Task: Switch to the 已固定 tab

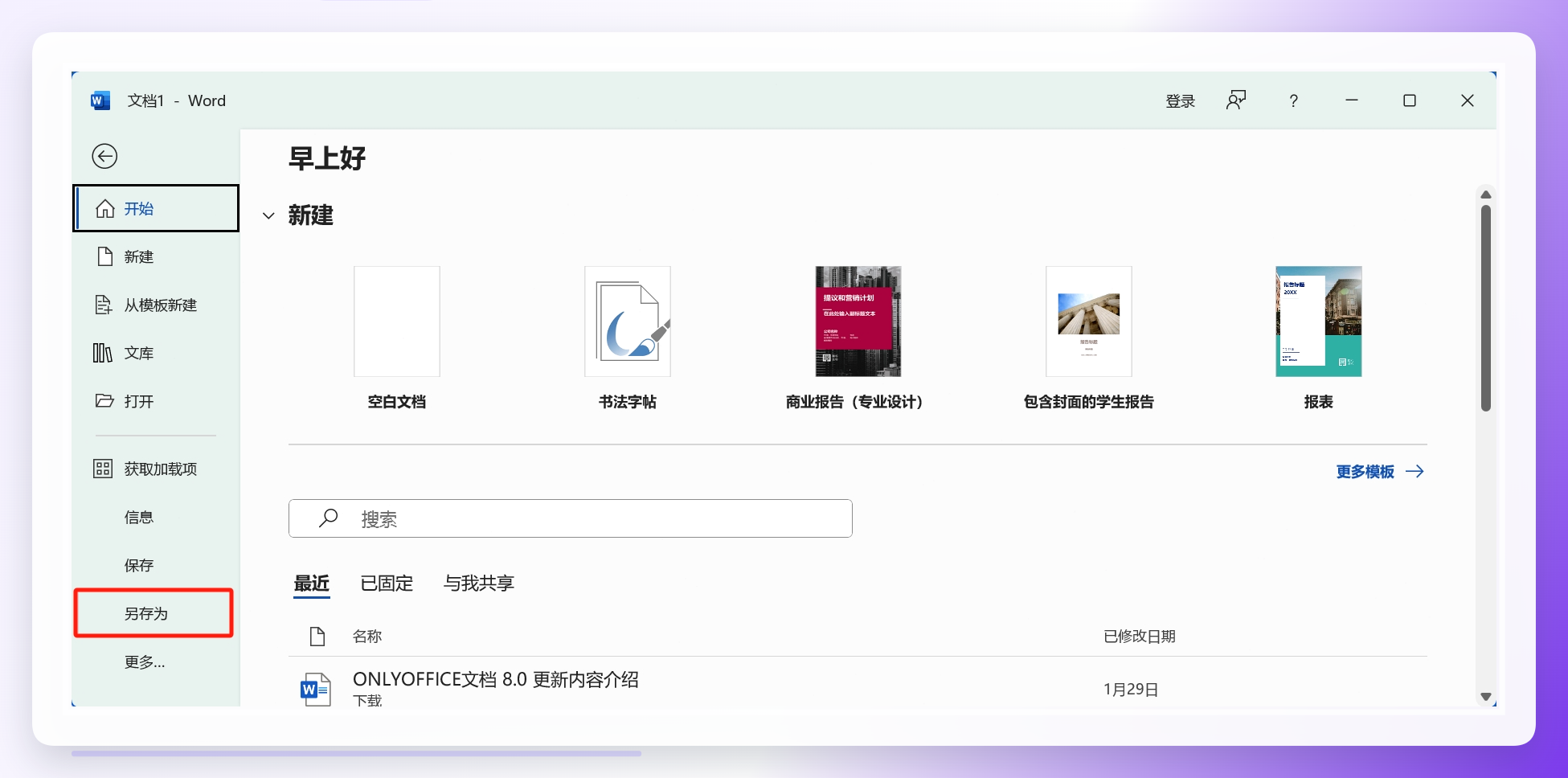Action: pyautogui.click(x=387, y=583)
